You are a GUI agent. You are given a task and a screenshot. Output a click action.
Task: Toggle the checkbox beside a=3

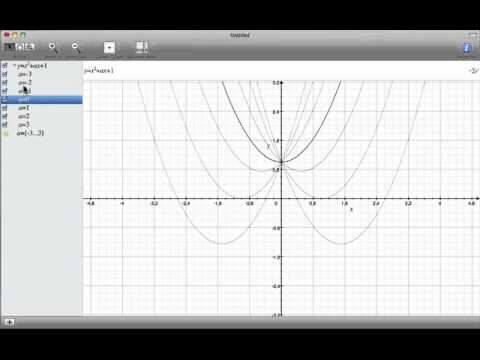click(x=5, y=124)
